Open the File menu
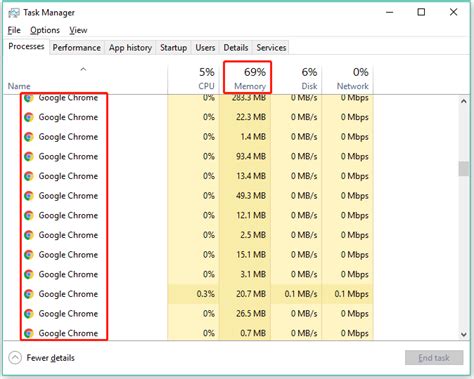Image resolution: width=474 pixels, height=379 pixels. [x=14, y=30]
